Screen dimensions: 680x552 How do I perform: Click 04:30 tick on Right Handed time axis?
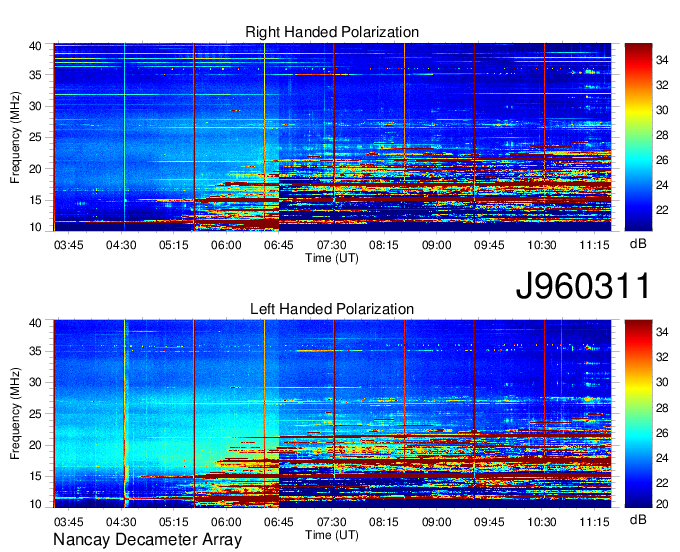click(x=121, y=245)
